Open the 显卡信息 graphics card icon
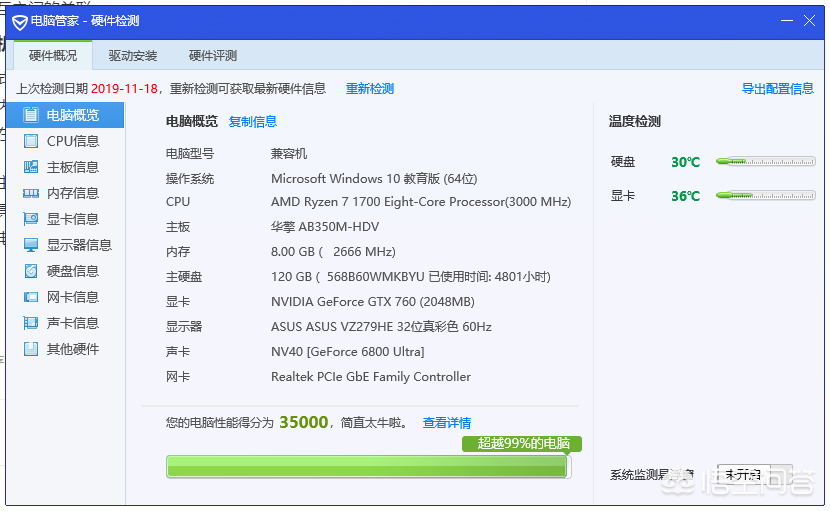Image resolution: width=830 pixels, height=511 pixels. tap(31, 219)
